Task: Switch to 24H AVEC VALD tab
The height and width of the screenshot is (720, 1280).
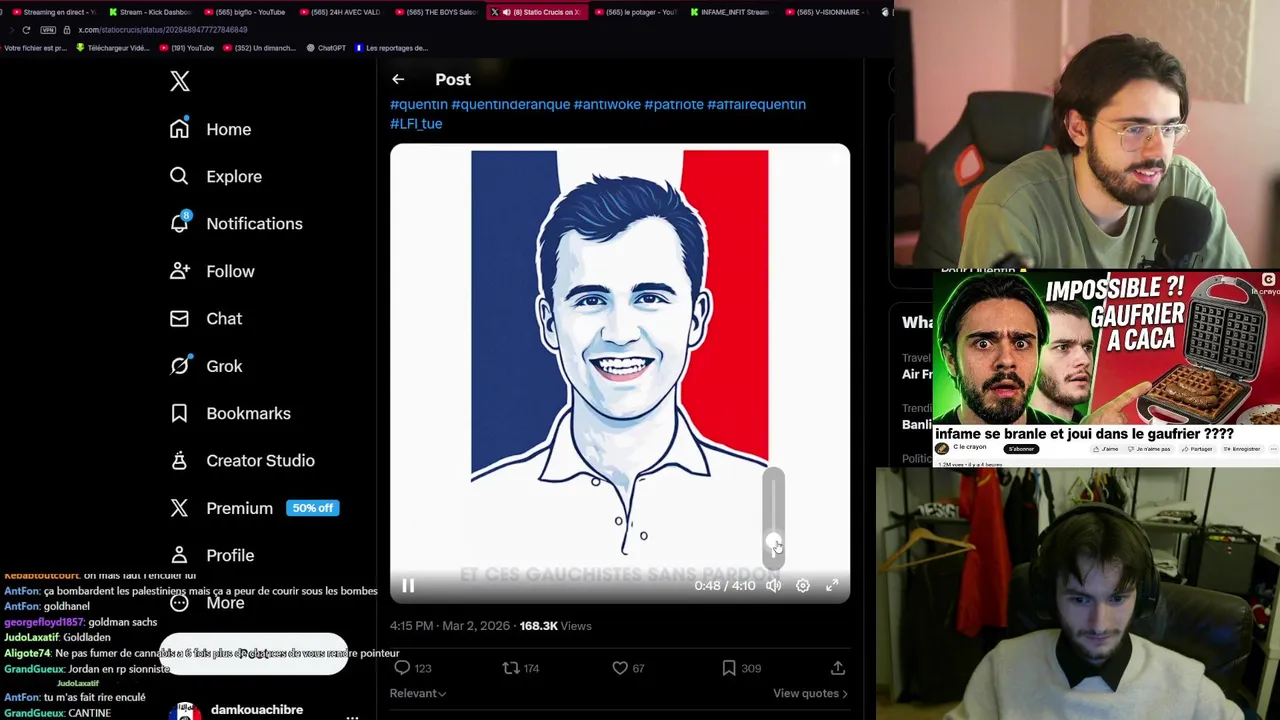Action: click(340, 12)
